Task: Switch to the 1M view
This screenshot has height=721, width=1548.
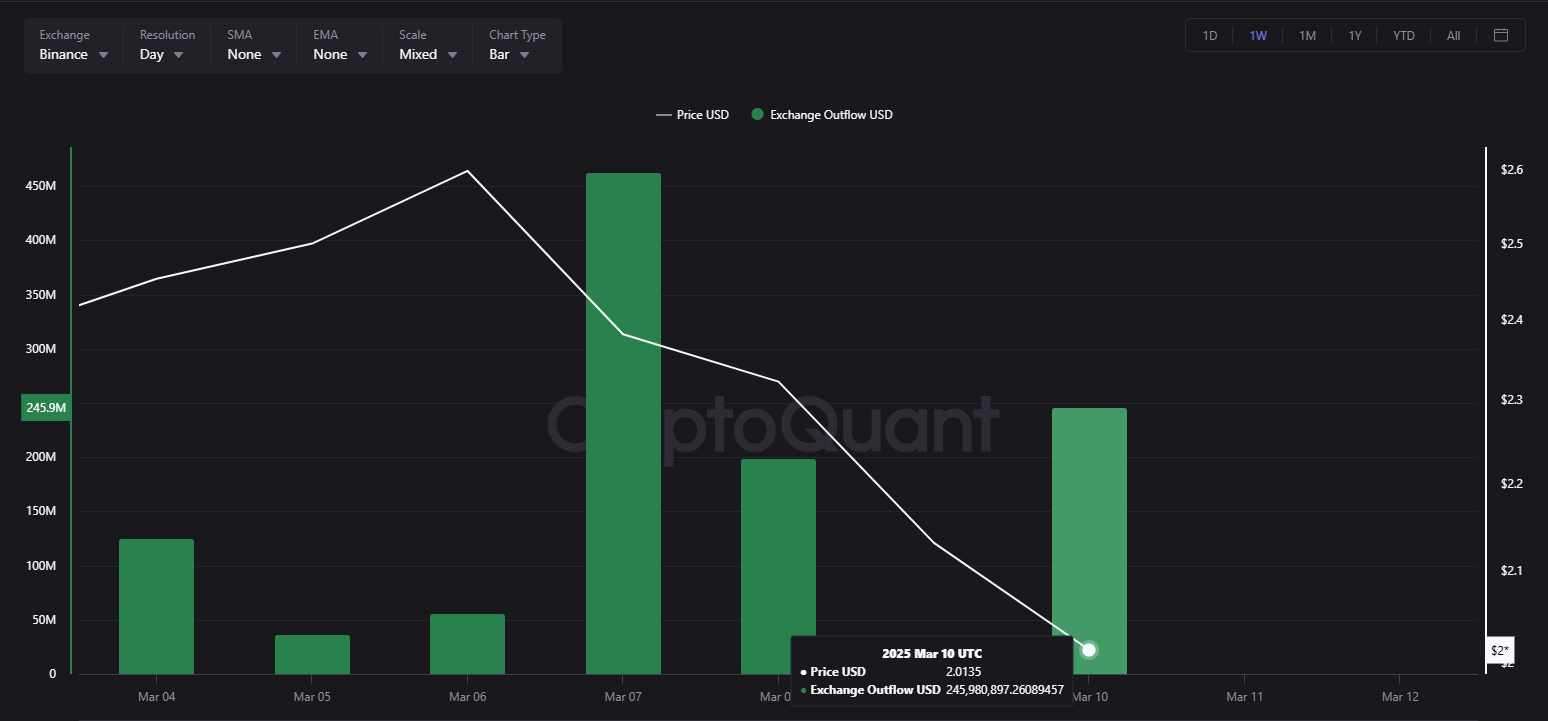Action: click(1307, 35)
